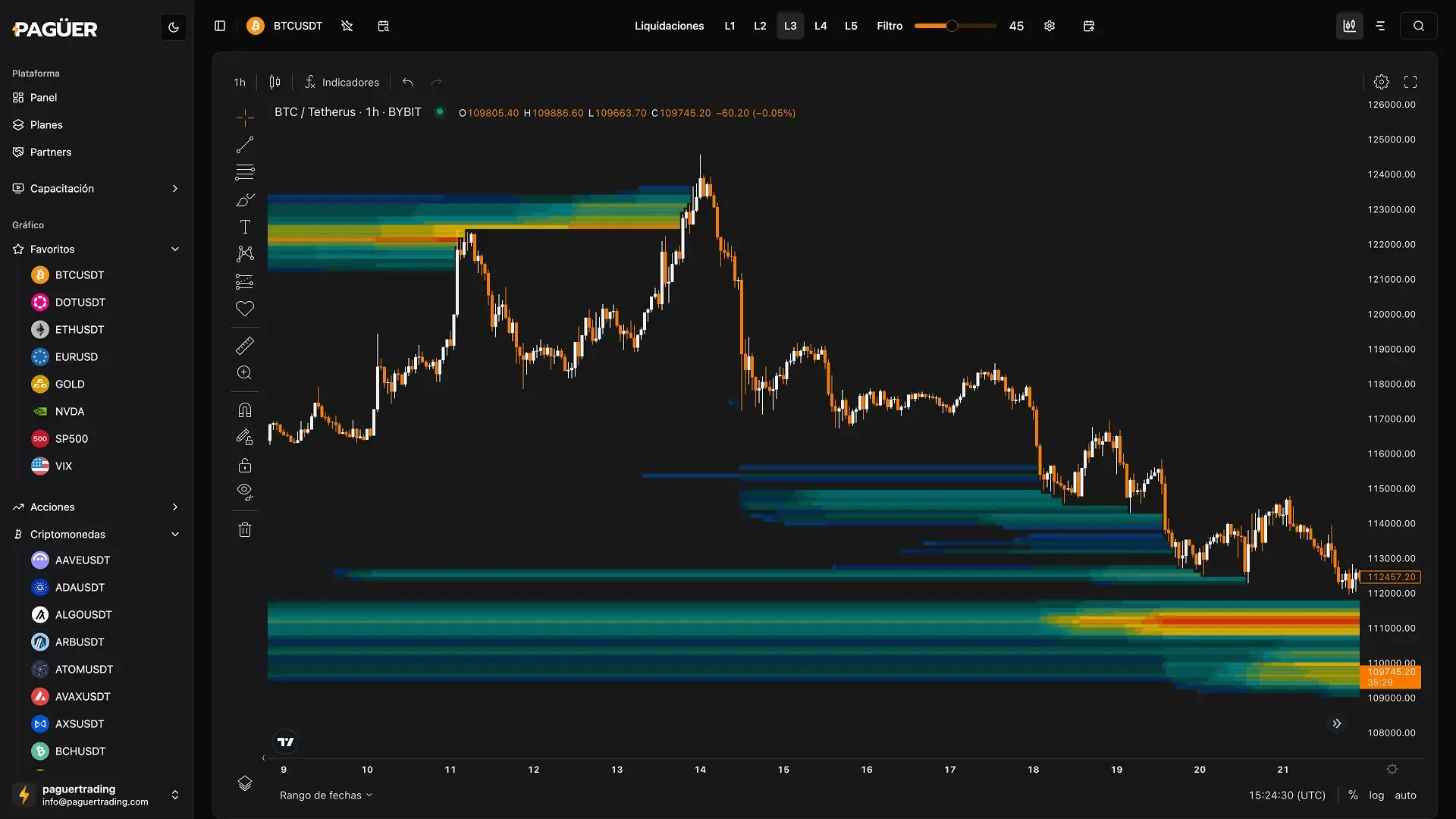1456x819 pixels.
Task: Switch to L1 liquidation level
Action: click(x=730, y=26)
